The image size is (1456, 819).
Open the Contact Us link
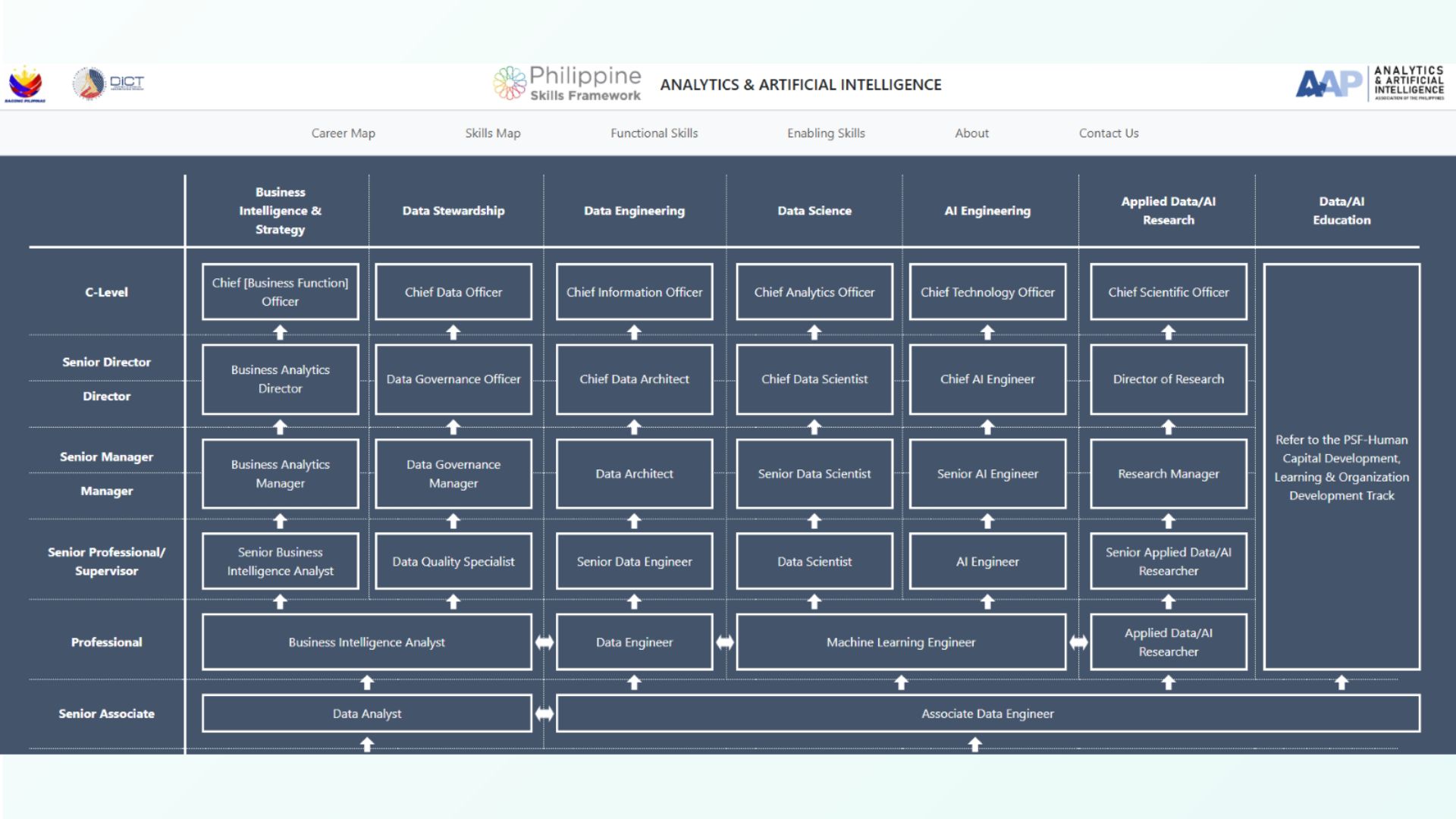pyautogui.click(x=1109, y=133)
